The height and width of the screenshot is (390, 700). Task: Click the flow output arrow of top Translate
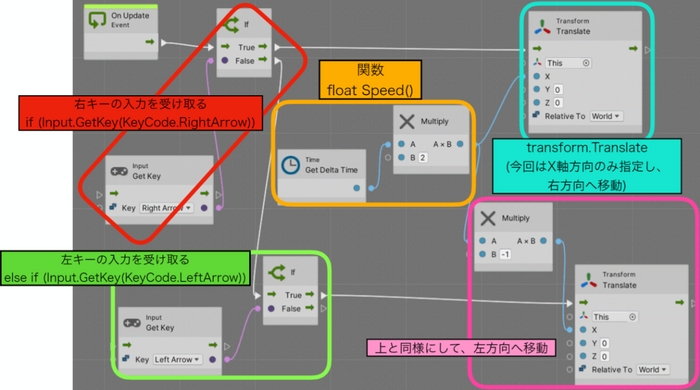tap(633, 48)
